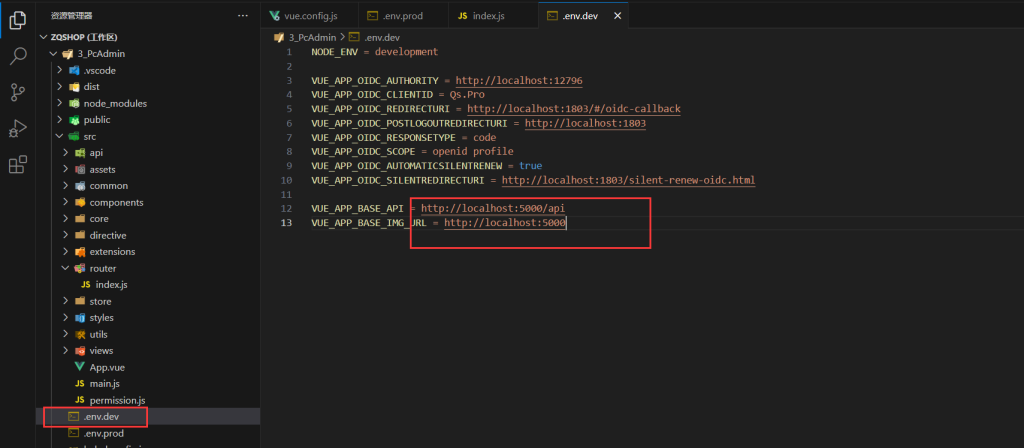Click the localhost:5000/api URL link
1024x448 pixels.
[492, 208]
